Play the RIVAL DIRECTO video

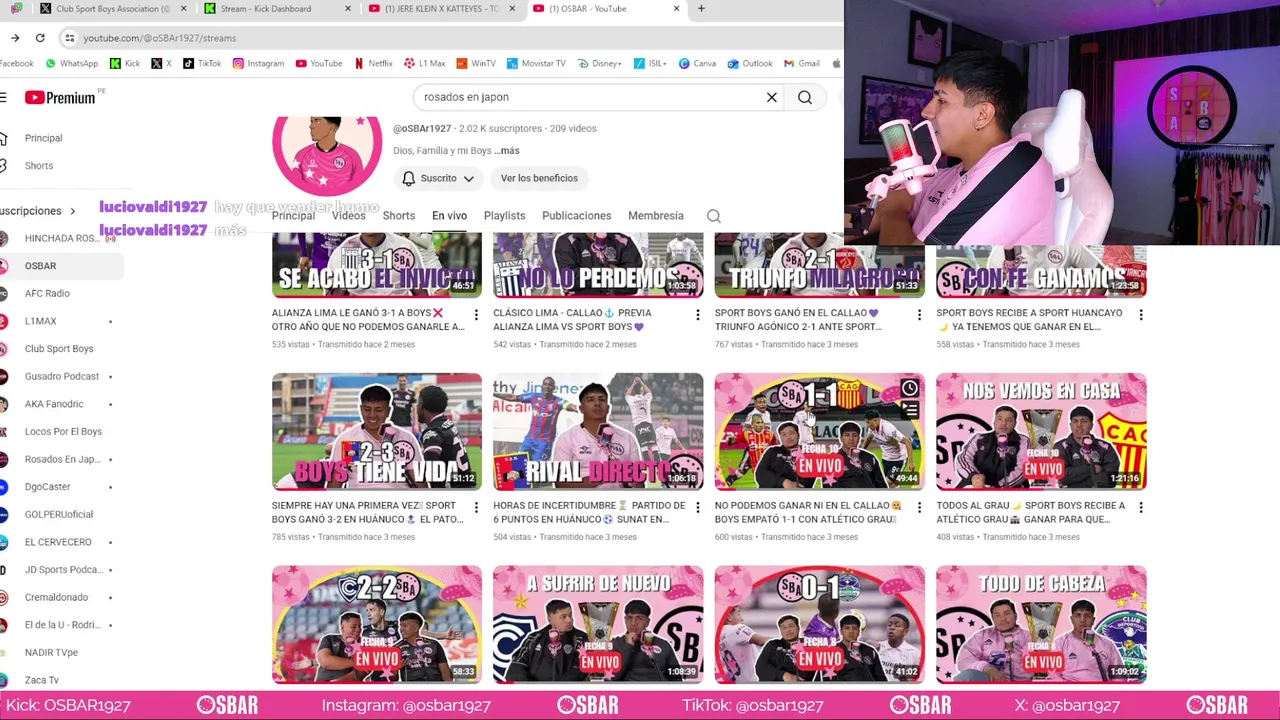coord(598,432)
